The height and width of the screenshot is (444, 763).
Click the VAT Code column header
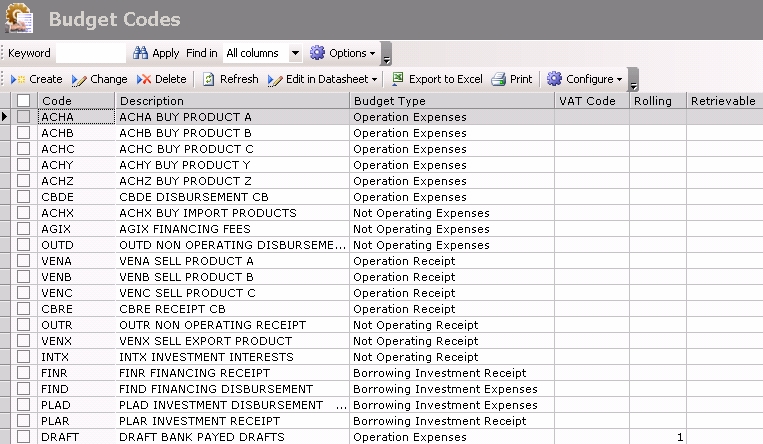591,101
